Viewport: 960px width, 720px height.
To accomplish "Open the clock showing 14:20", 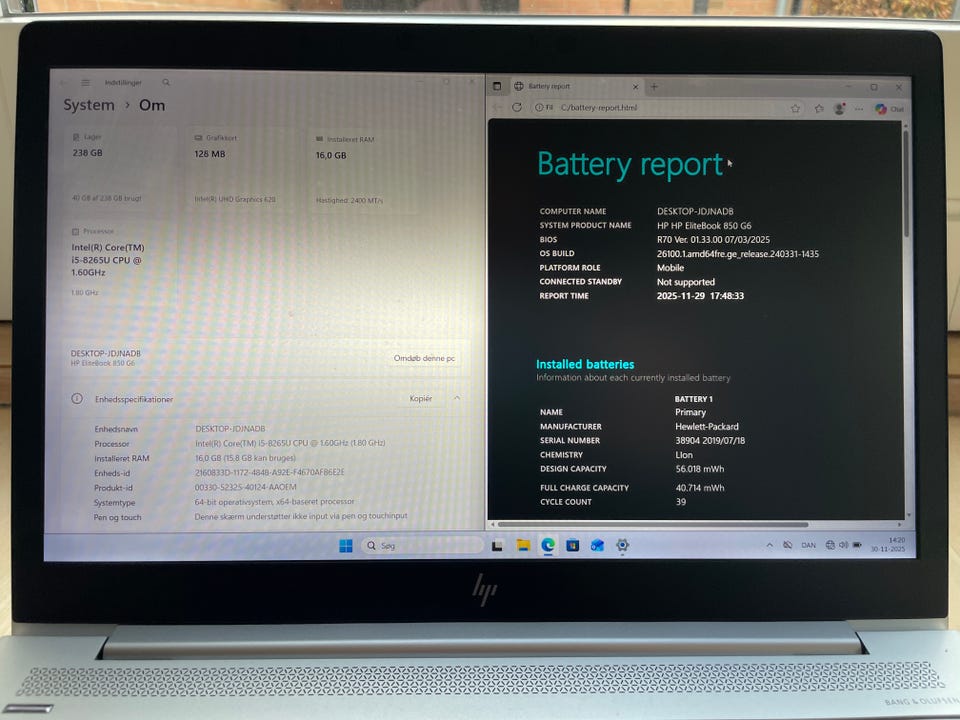I will point(889,544).
